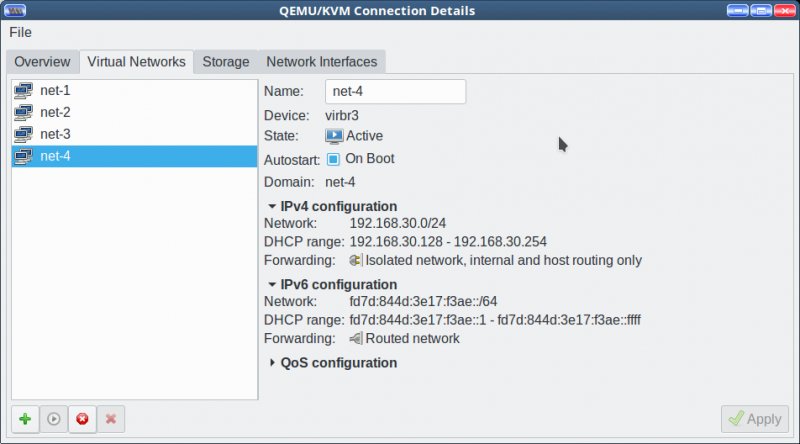Click the network icon beside net-3

(x=23, y=134)
